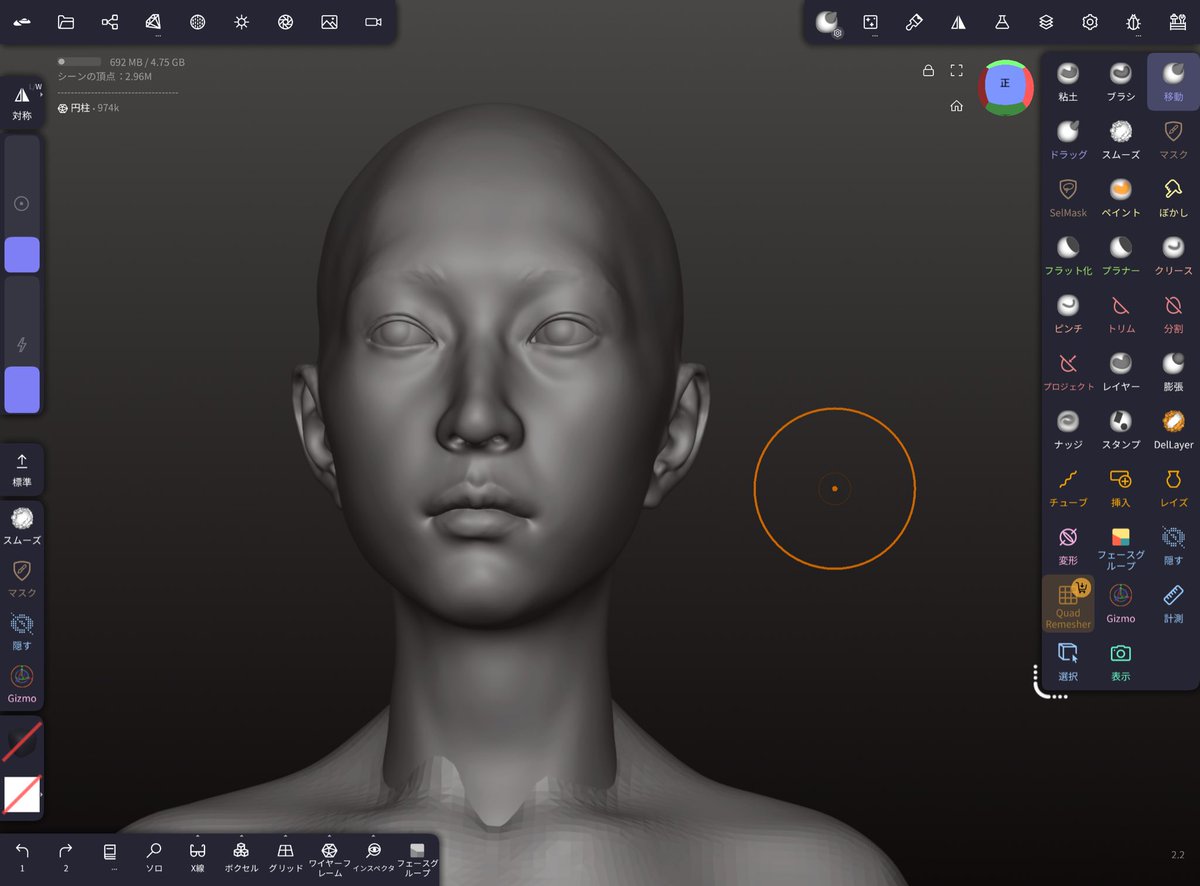Open the background image menu
Screen dimensions: 1200x886
329,22
